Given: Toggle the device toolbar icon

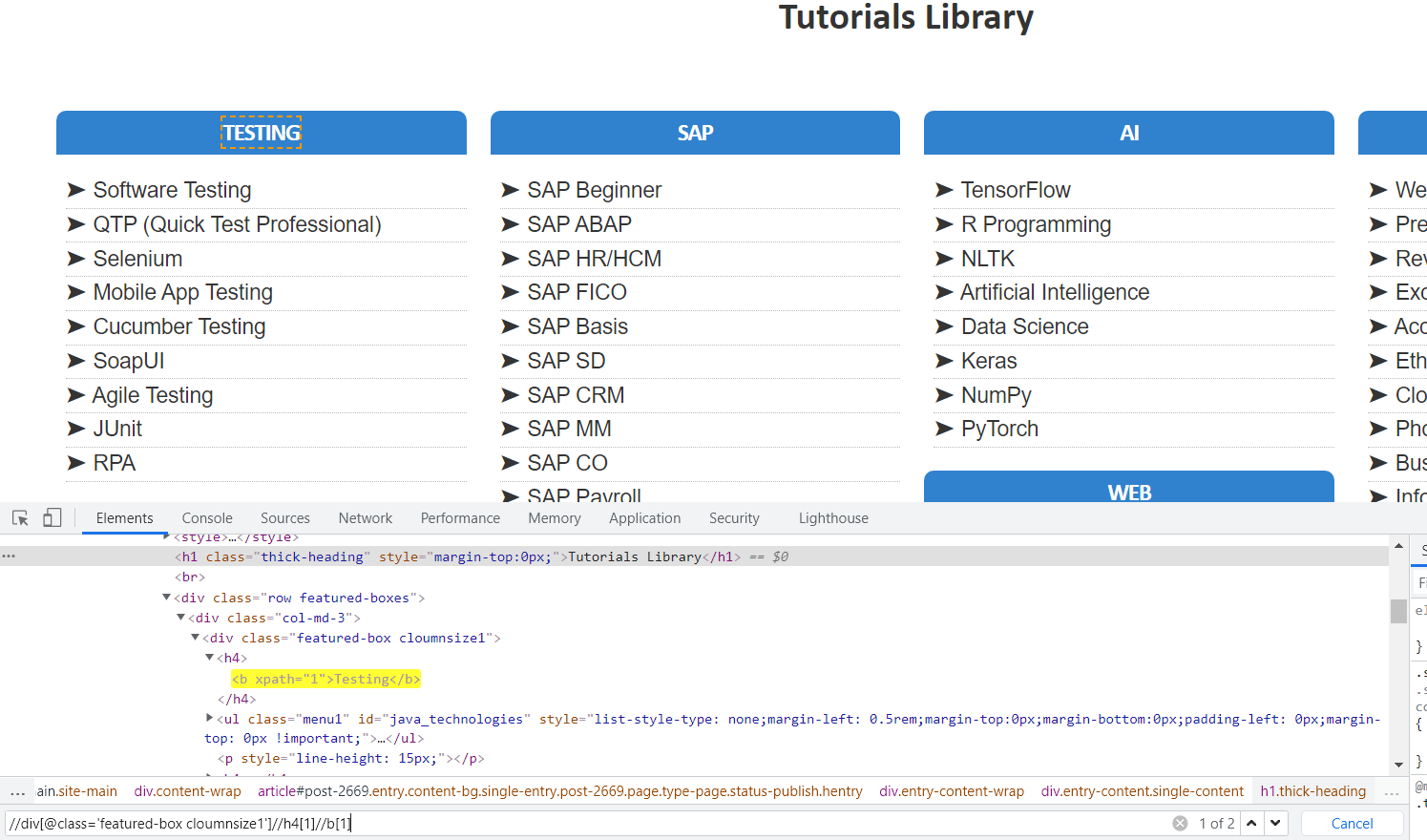Looking at the screenshot, I should (x=52, y=517).
